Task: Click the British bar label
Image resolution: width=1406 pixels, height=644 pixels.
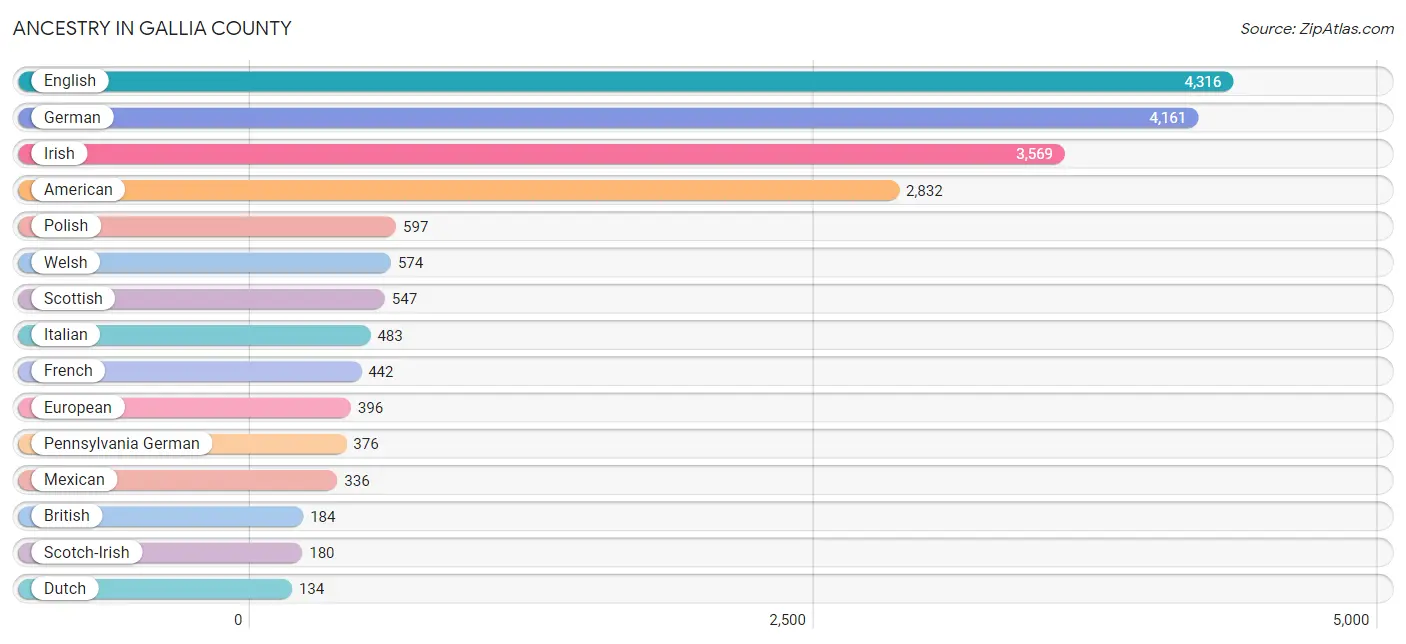Action: (x=67, y=515)
